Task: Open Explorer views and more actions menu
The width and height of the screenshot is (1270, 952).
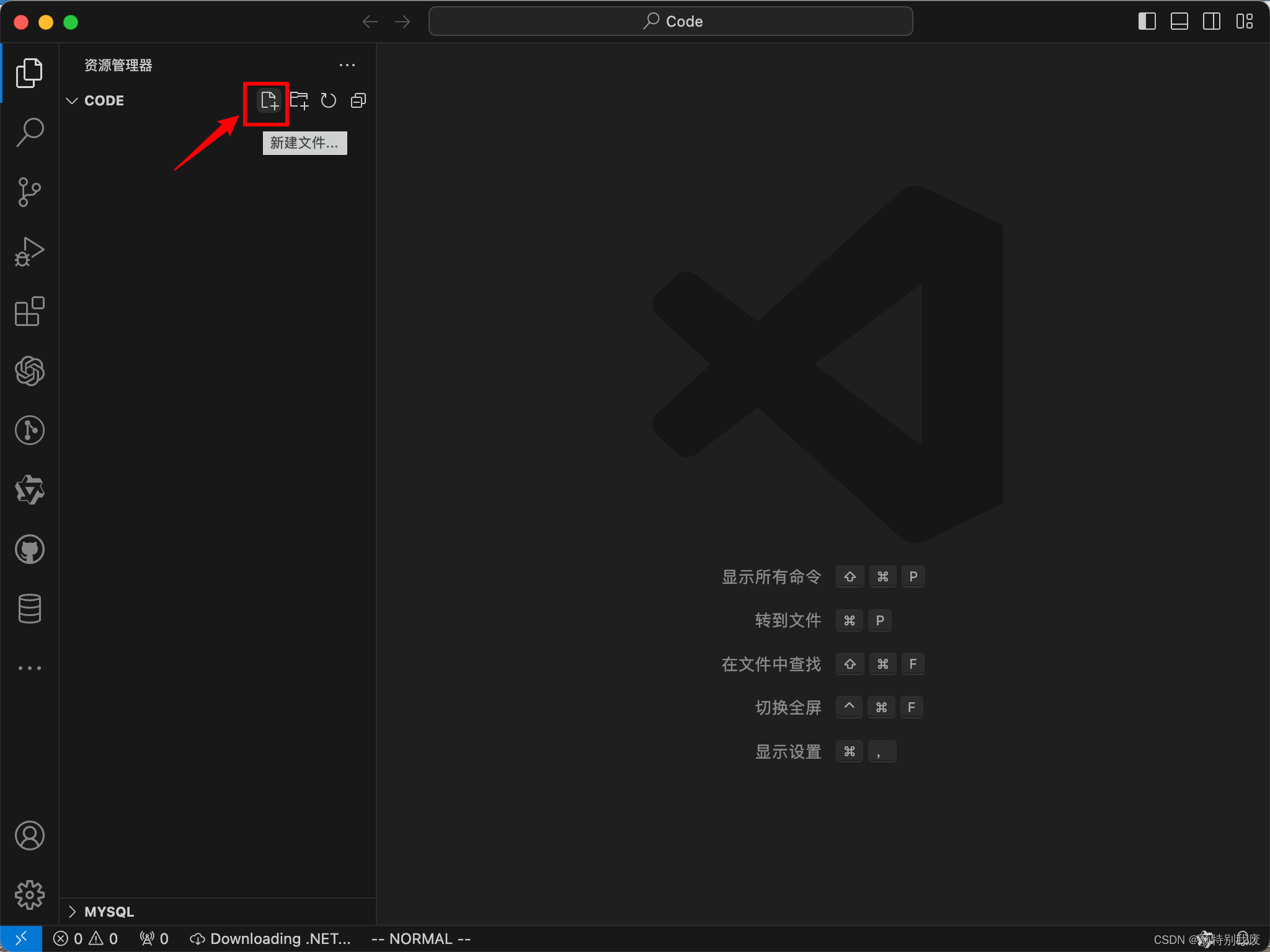Action: pos(347,65)
